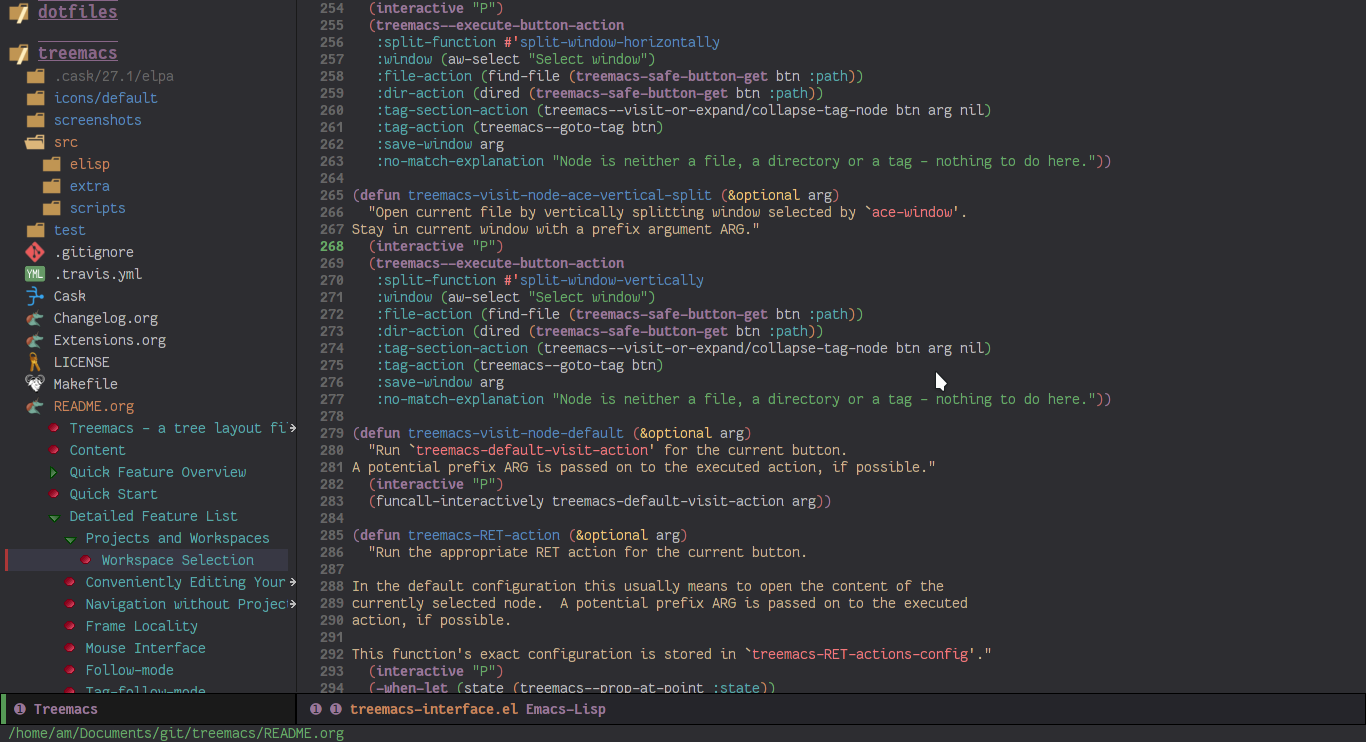Collapse the Detailed Feature List chevron
Image resolution: width=1366 pixels, height=742 pixels.
pyautogui.click(x=55, y=516)
